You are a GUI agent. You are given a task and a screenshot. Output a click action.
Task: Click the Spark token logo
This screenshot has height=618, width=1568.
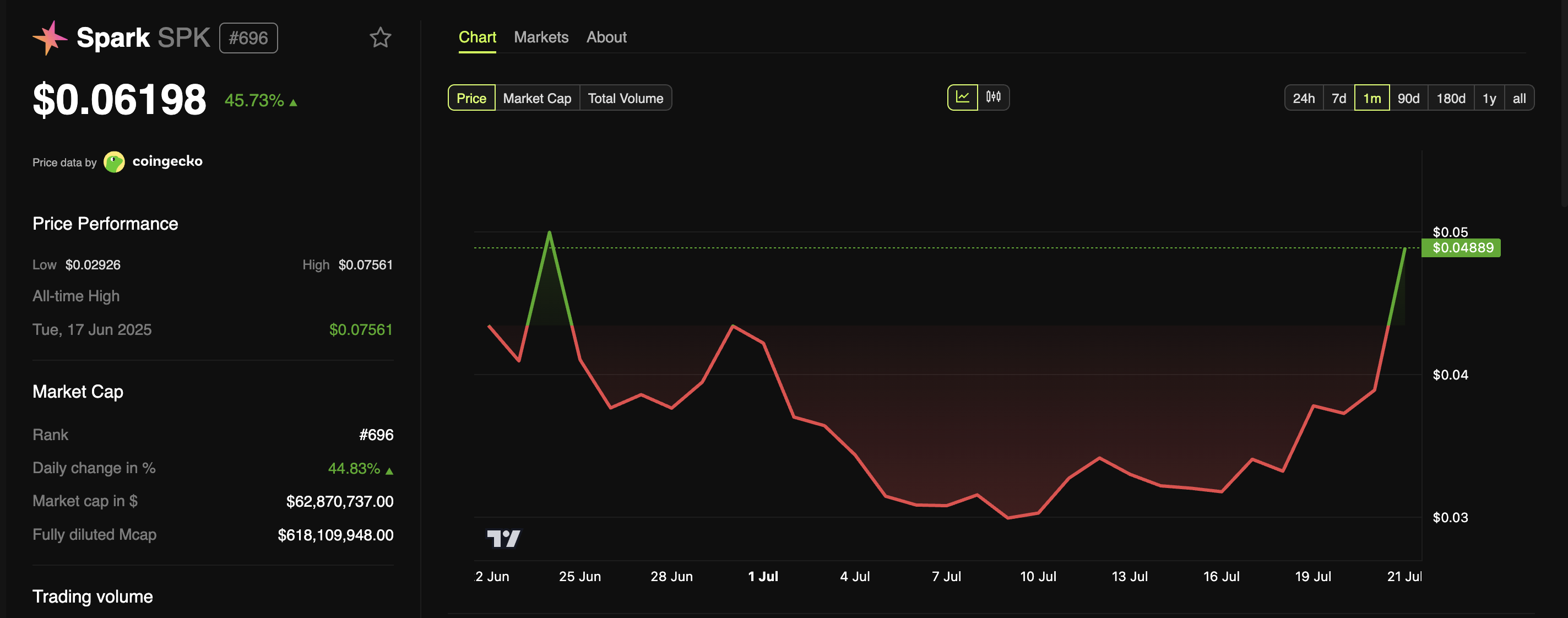point(50,38)
